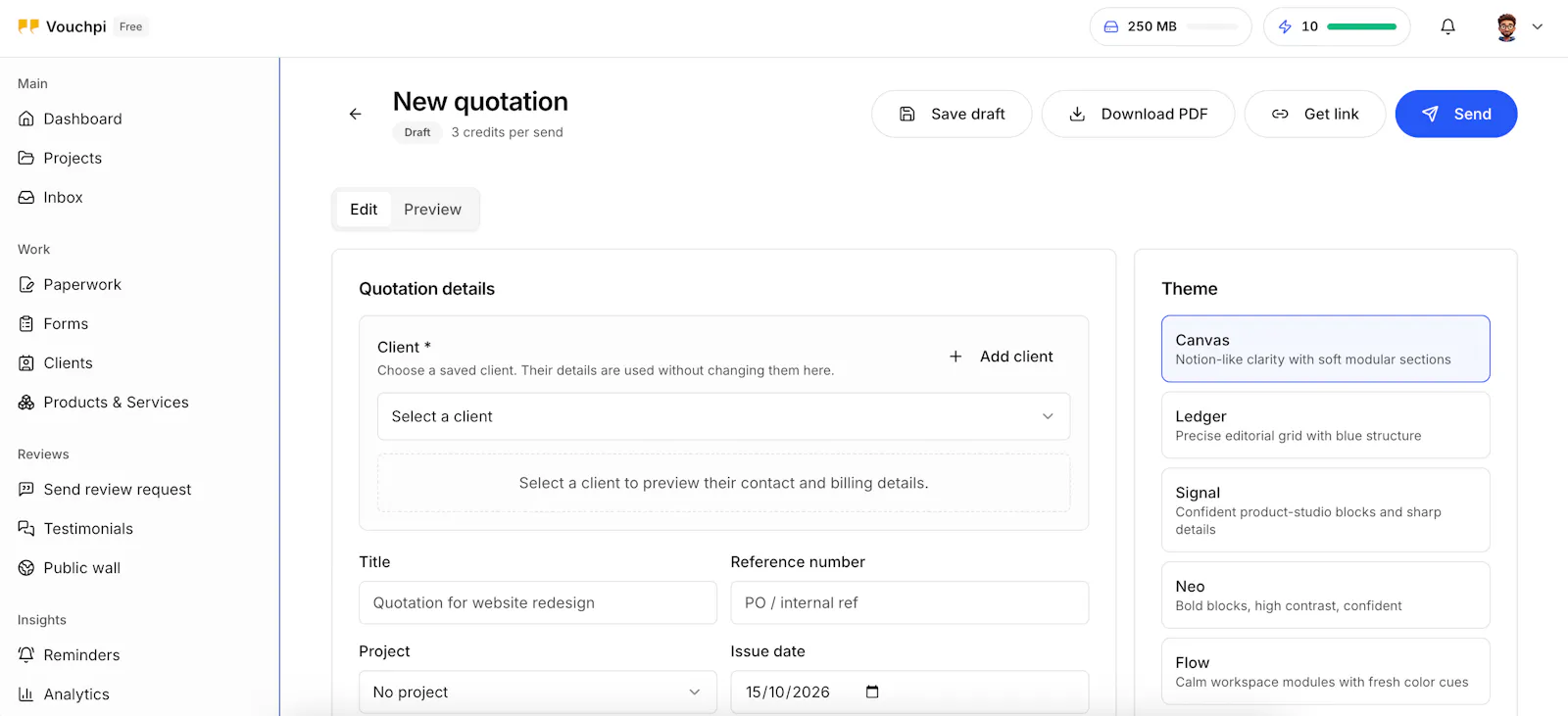Click the calendar icon in Issue date

(872, 692)
